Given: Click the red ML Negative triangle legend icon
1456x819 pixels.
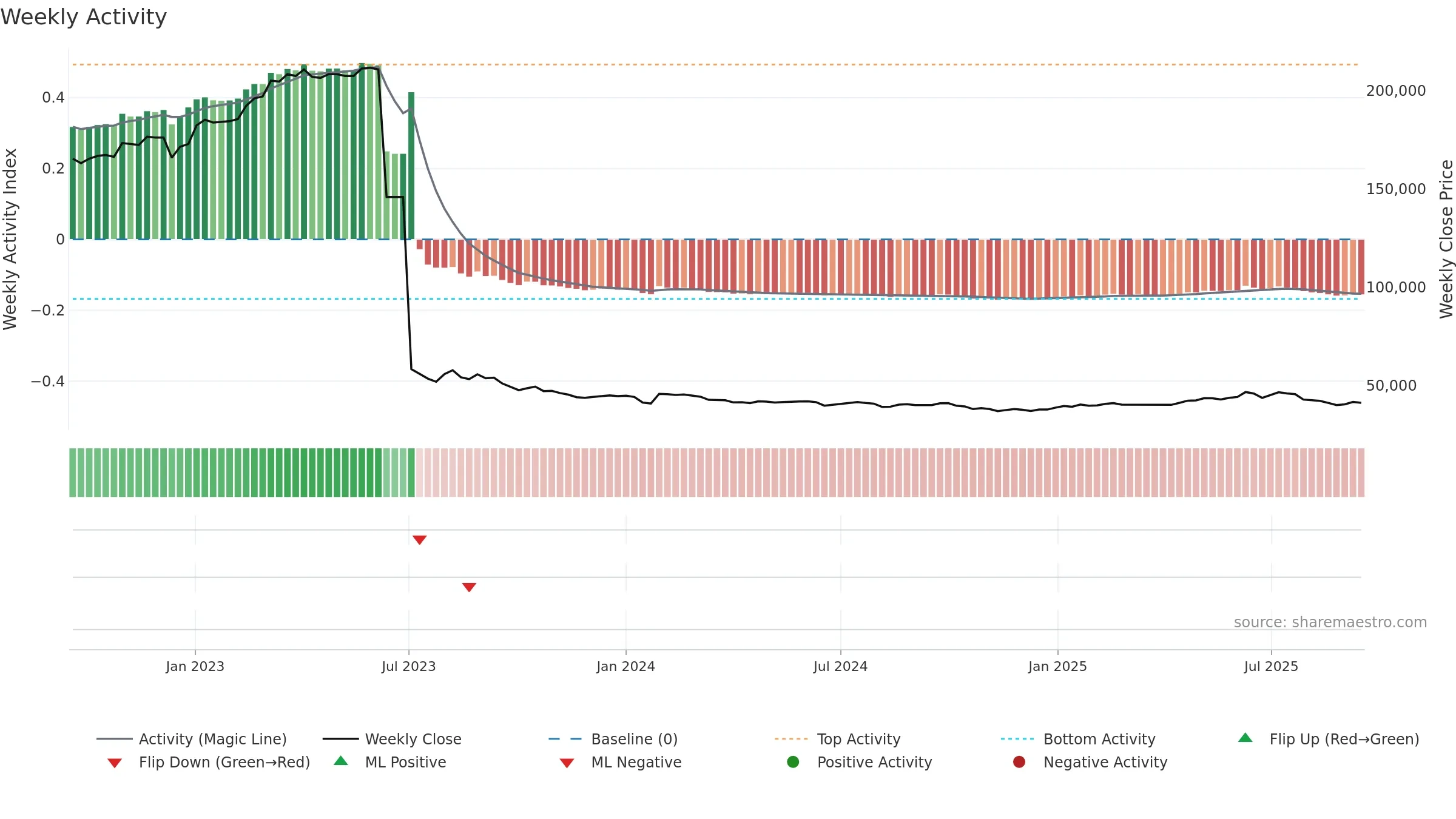Looking at the screenshot, I should point(567,763).
